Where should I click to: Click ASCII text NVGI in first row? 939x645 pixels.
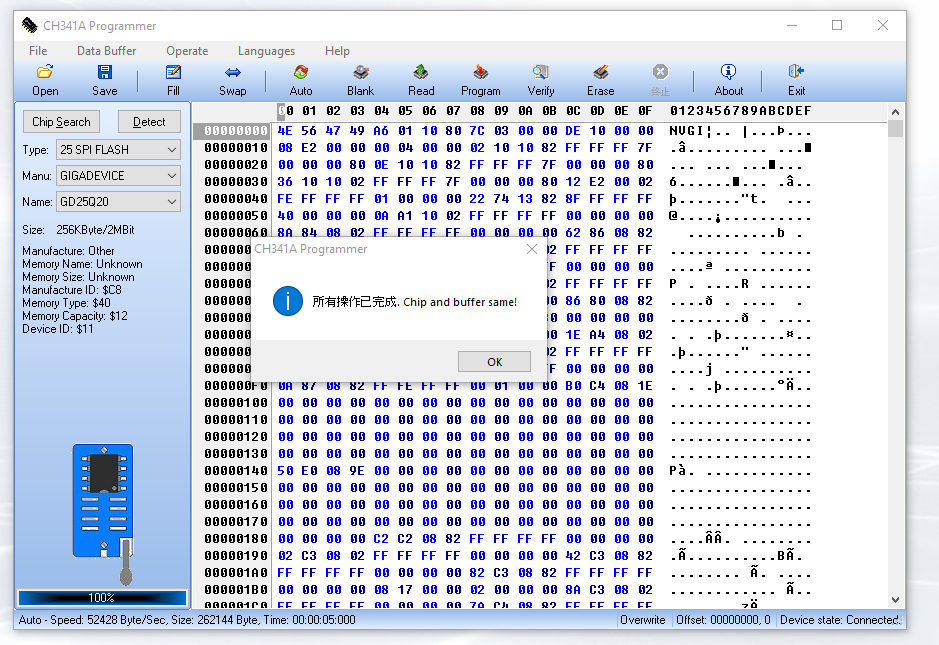pos(686,131)
